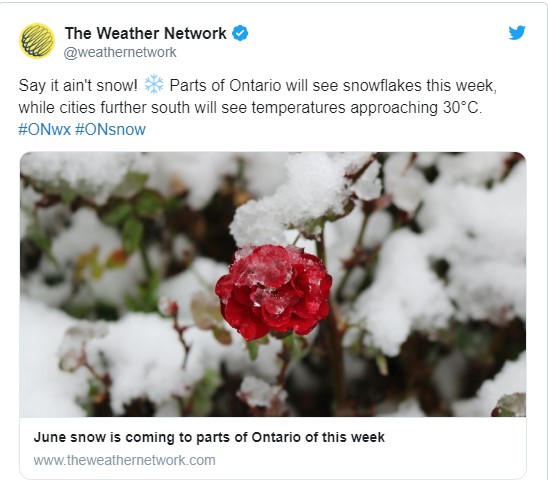Visit the @weathernetwork handle
Screen dimensions: 548x480
120,52
